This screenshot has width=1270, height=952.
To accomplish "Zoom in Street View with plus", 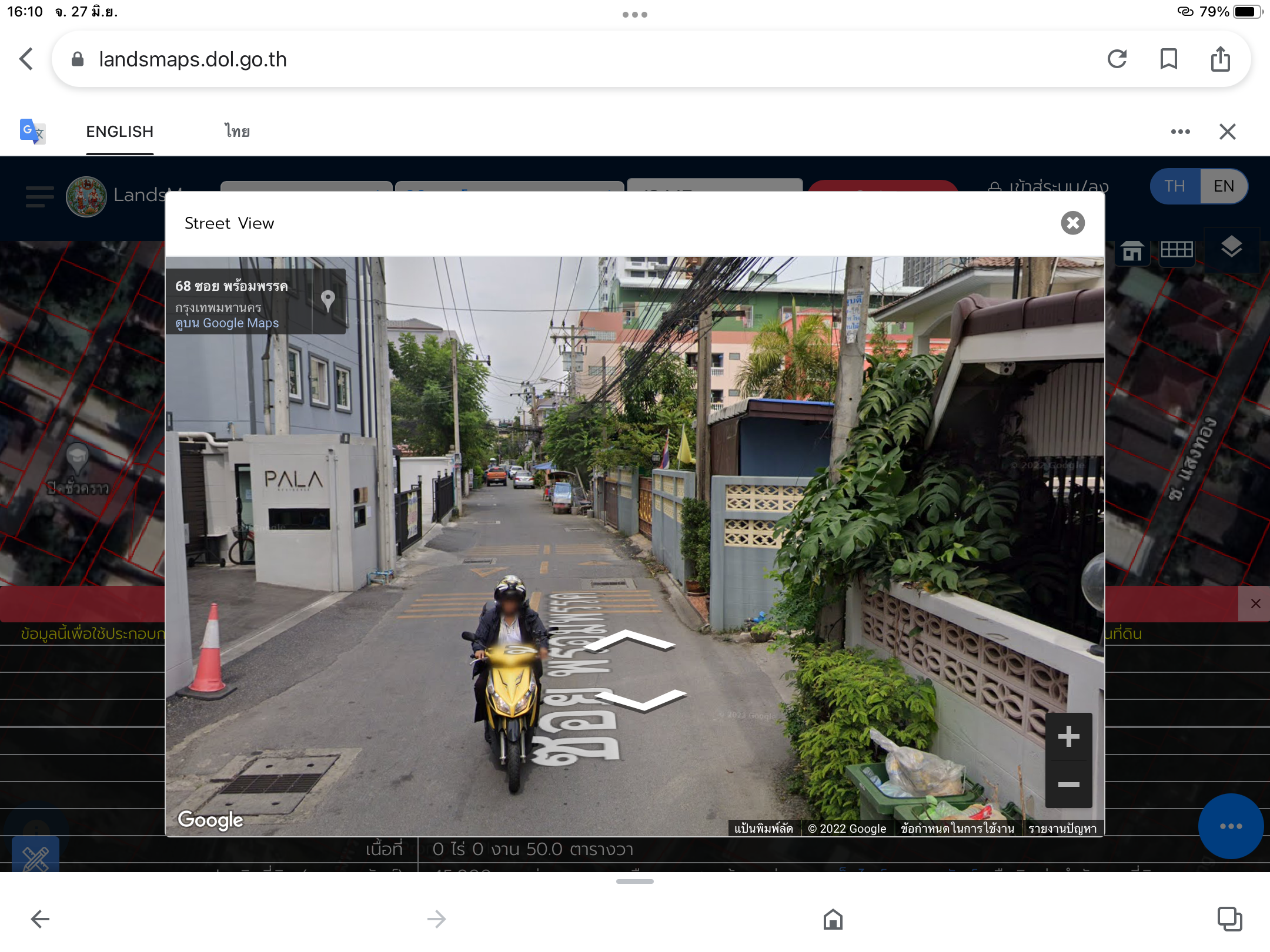I will tap(1068, 736).
